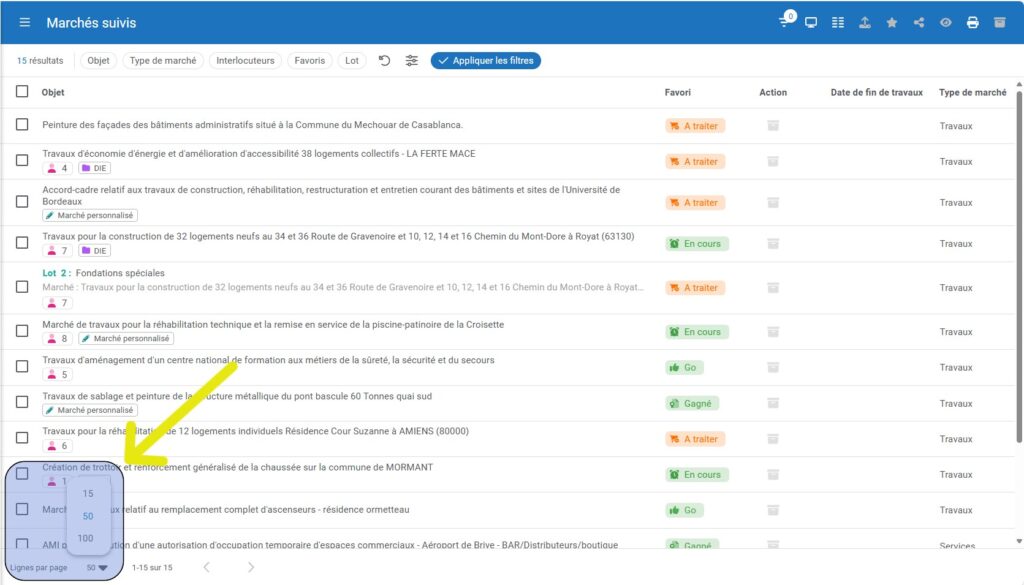The image size is (1024, 585).
Task: Choose 100 in the rows-per-page list
Action: (86, 538)
